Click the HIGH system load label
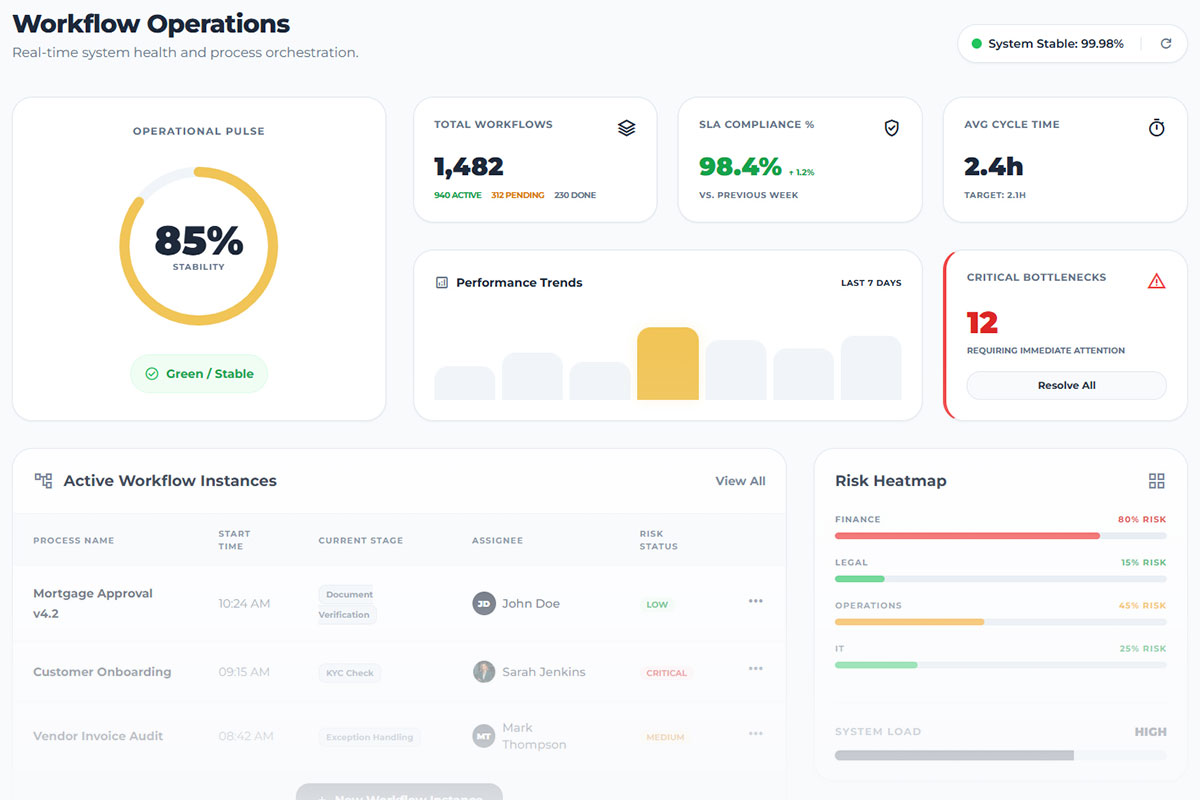Viewport: 1200px width, 800px height. pyautogui.click(x=1150, y=732)
